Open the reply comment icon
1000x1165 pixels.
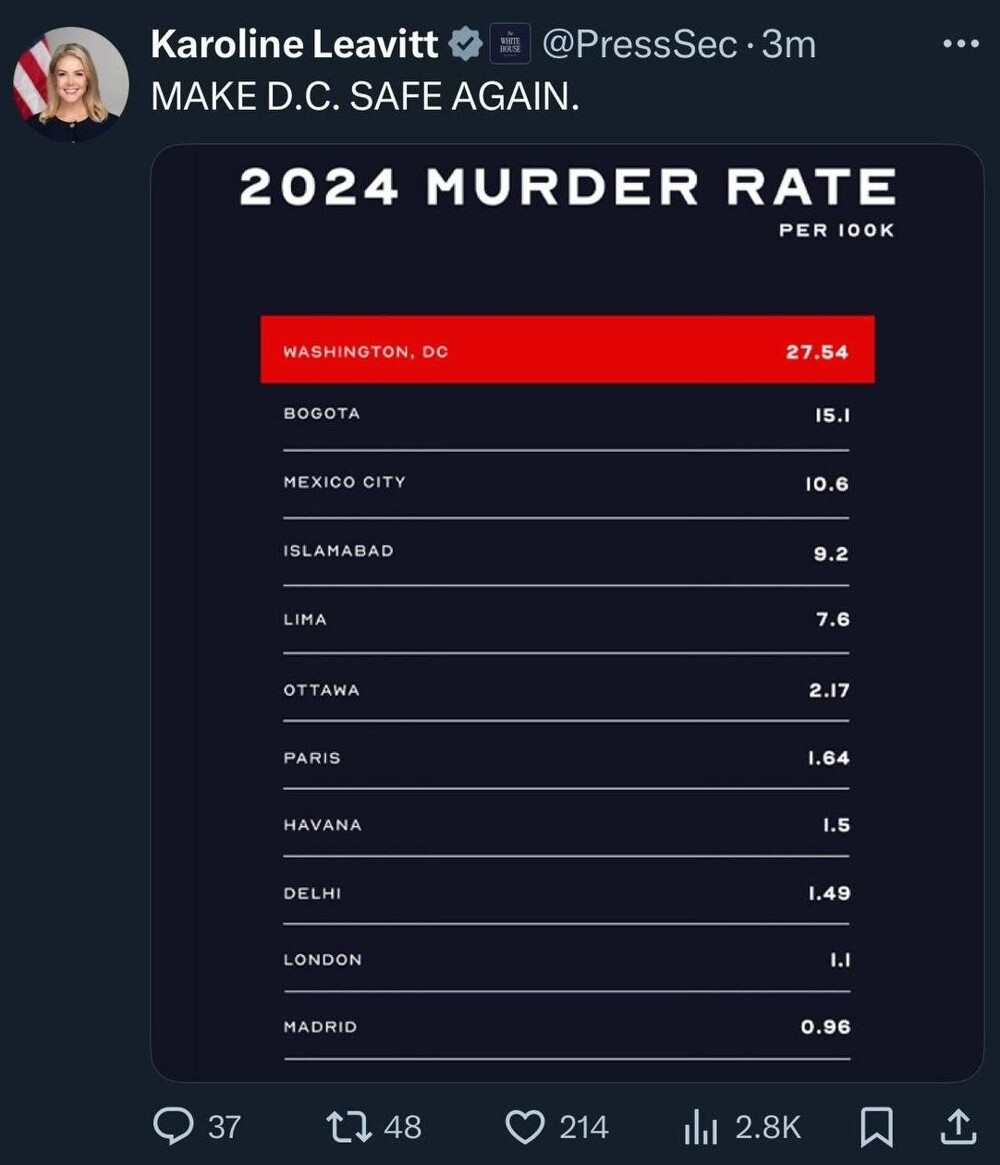[x=173, y=1126]
